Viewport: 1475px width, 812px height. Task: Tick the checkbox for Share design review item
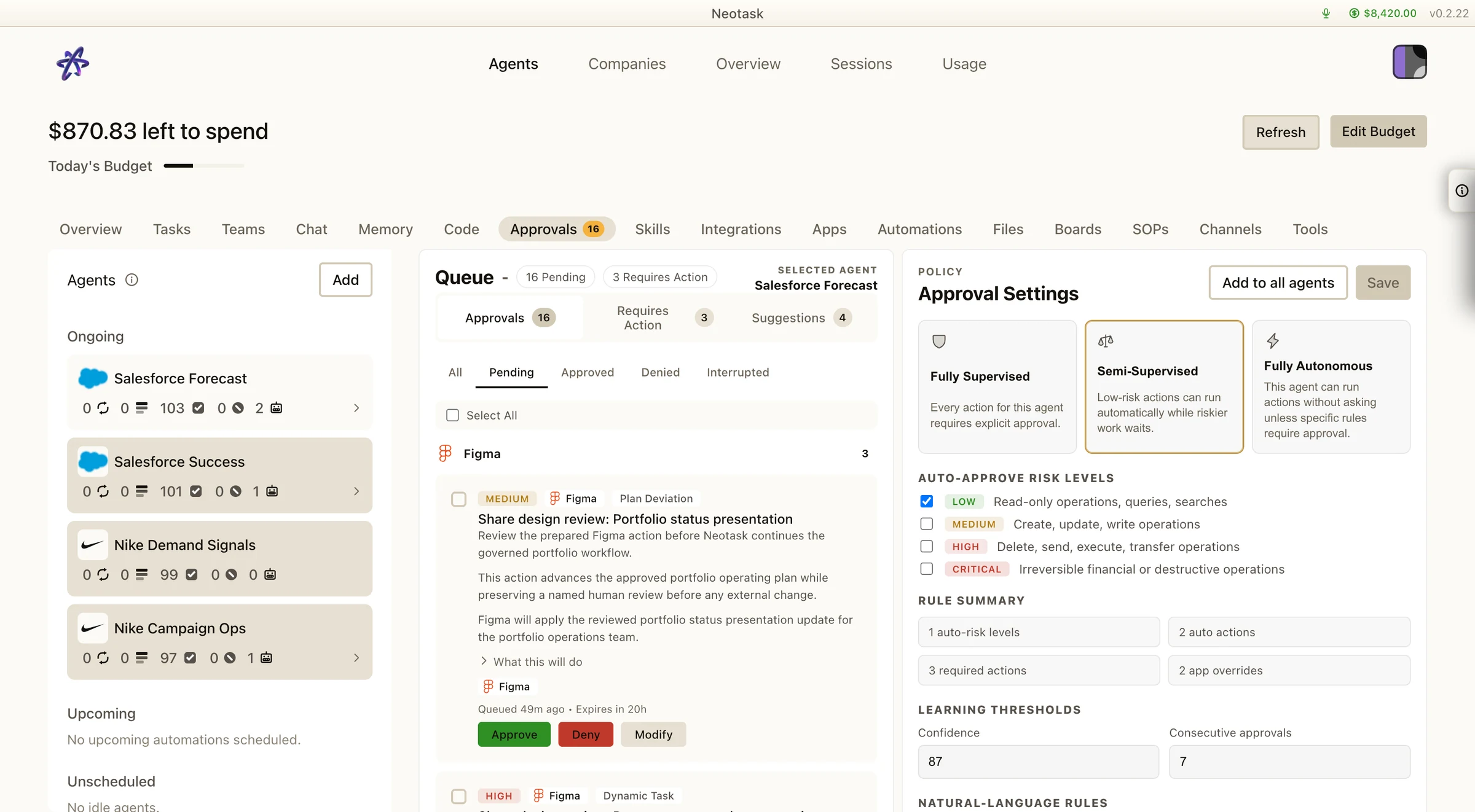[458, 499]
